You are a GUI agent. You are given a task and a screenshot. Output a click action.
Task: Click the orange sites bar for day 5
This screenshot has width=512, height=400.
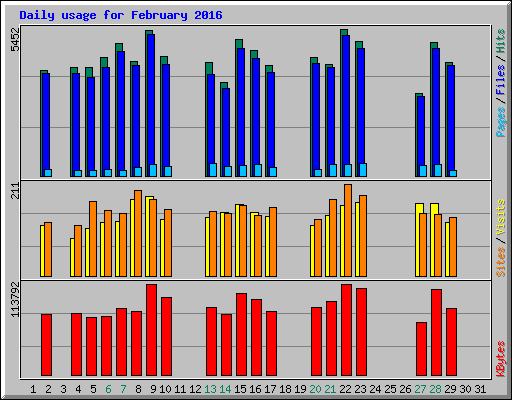click(93, 239)
